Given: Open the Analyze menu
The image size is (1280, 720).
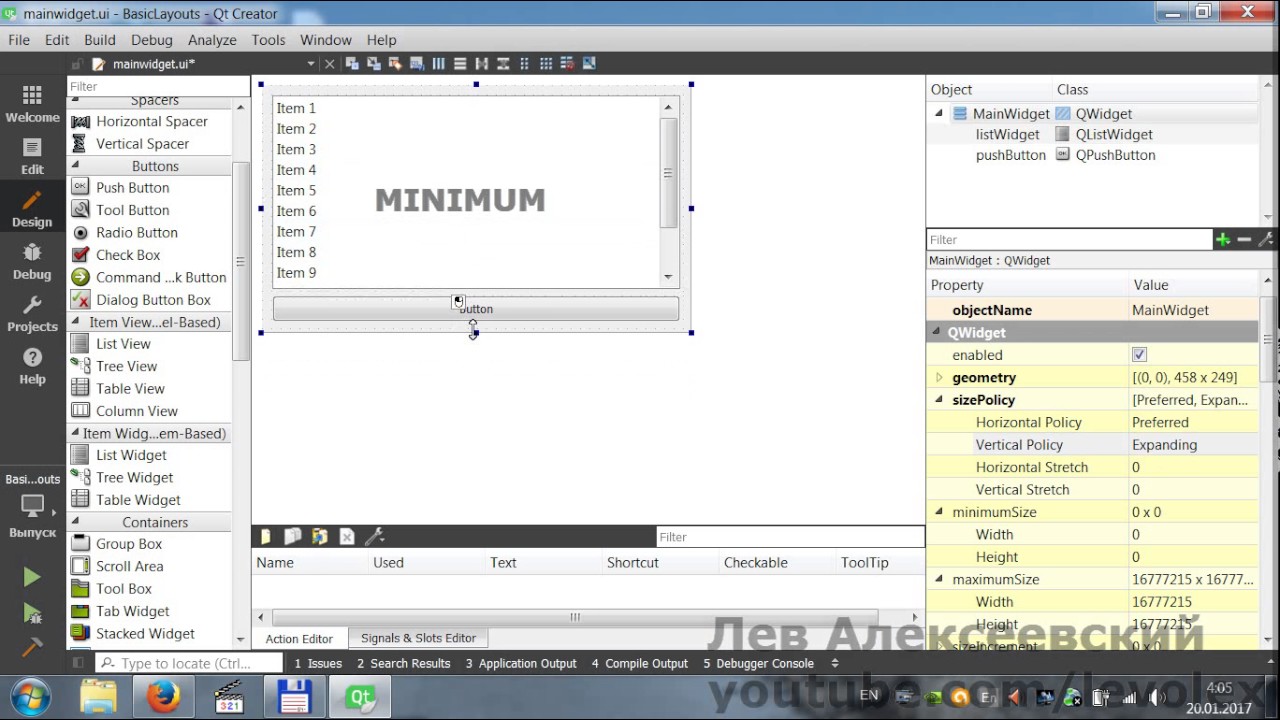Looking at the screenshot, I should click(x=212, y=40).
